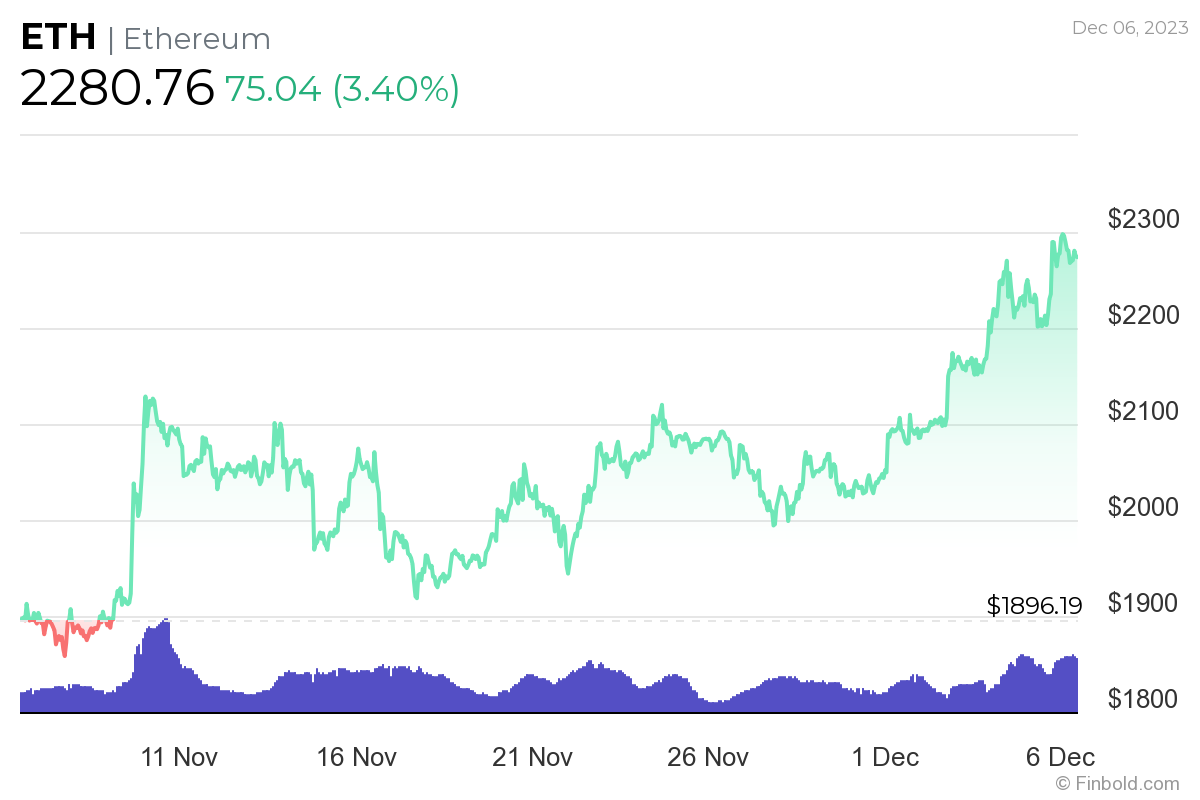Viewport: 1200px width, 800px height.
Task: Select the 21 Nov date marker
Action: (x=532, y=757)
